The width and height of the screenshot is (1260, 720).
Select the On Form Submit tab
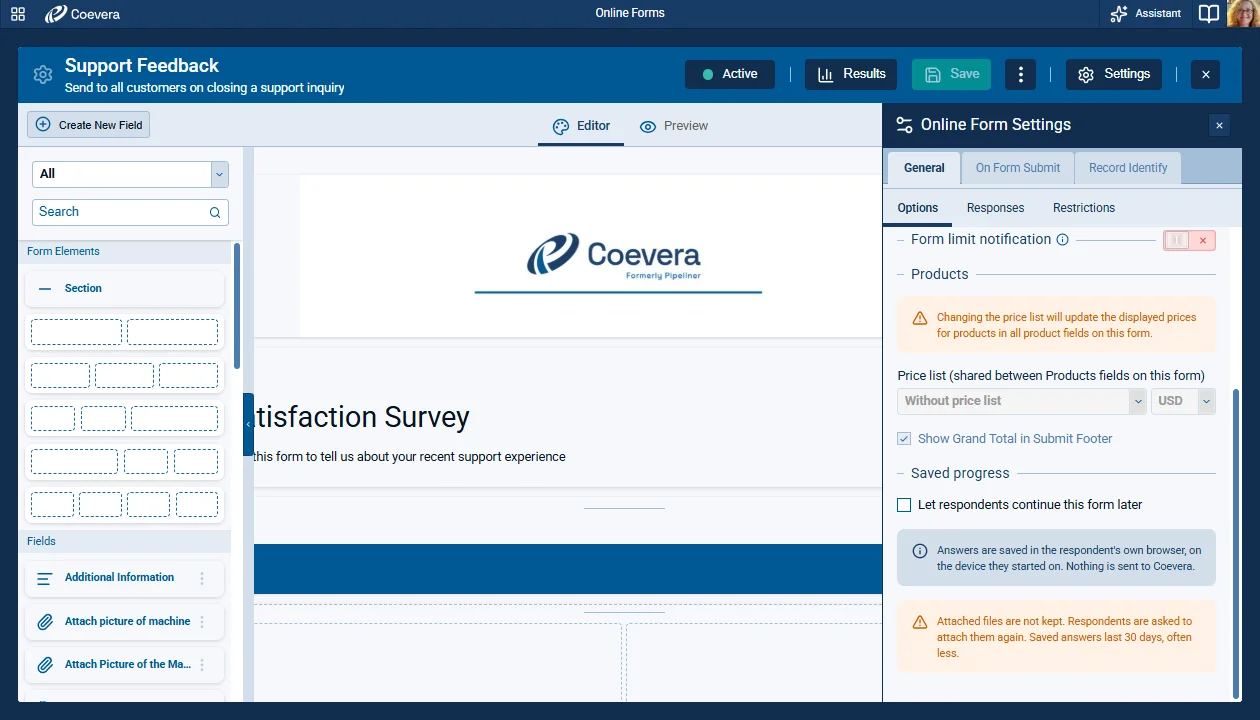(x=1018, y=168)
